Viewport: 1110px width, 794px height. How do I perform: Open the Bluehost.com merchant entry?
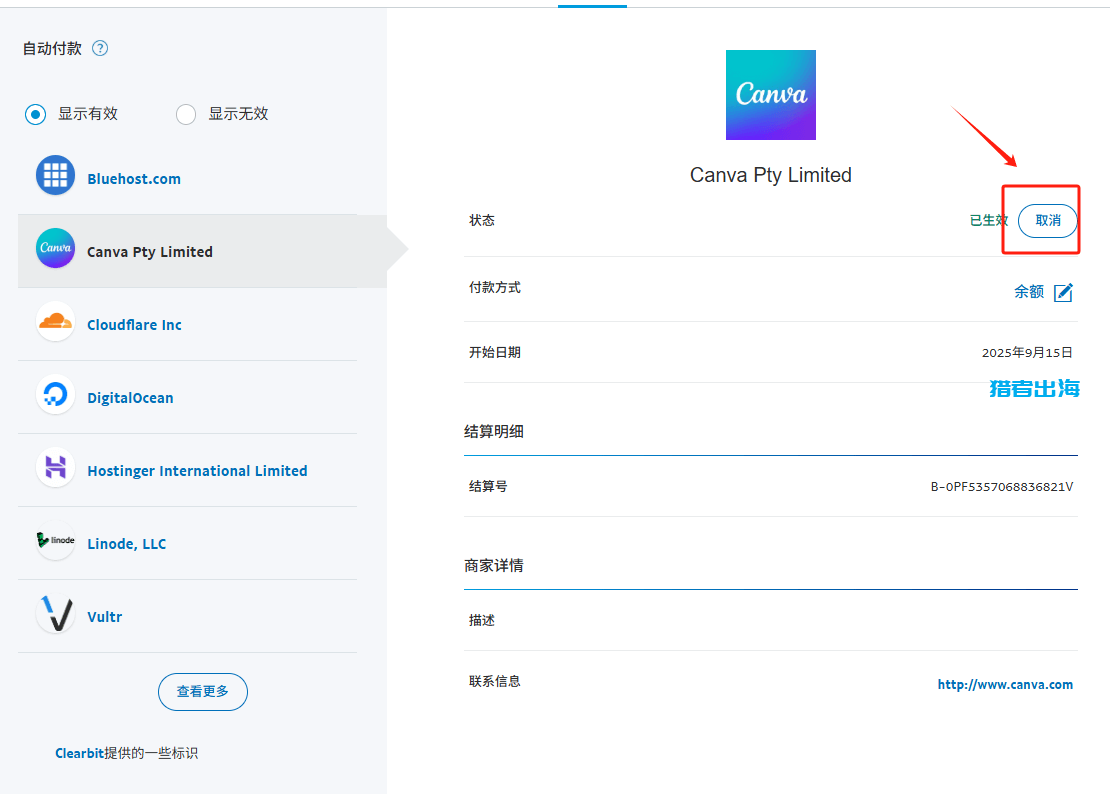click(134, 179)
